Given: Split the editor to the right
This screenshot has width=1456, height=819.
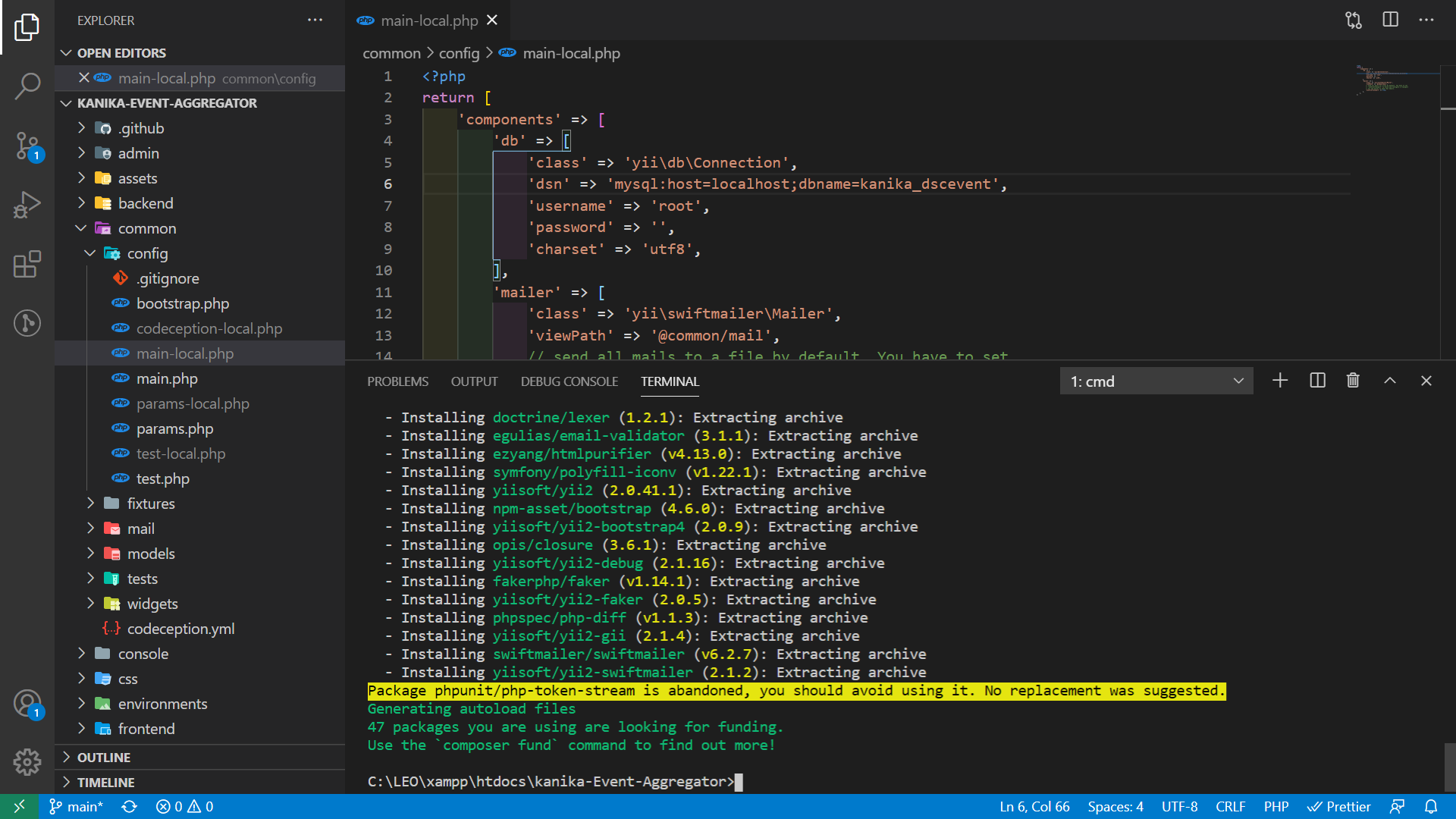Looking at the screenshot, I should (1390, 20).
